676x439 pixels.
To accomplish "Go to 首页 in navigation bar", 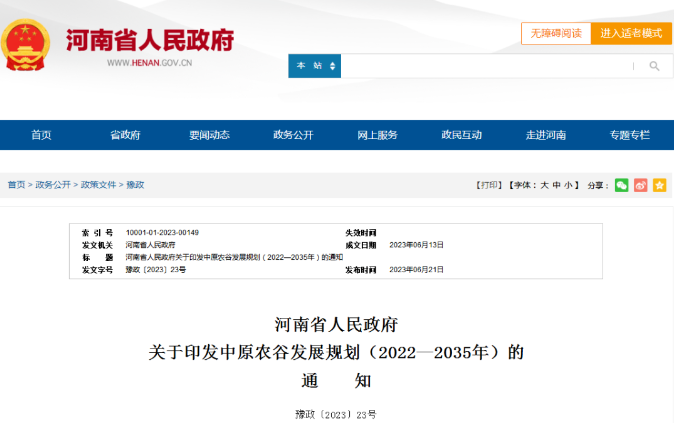I will pos(41,135).
